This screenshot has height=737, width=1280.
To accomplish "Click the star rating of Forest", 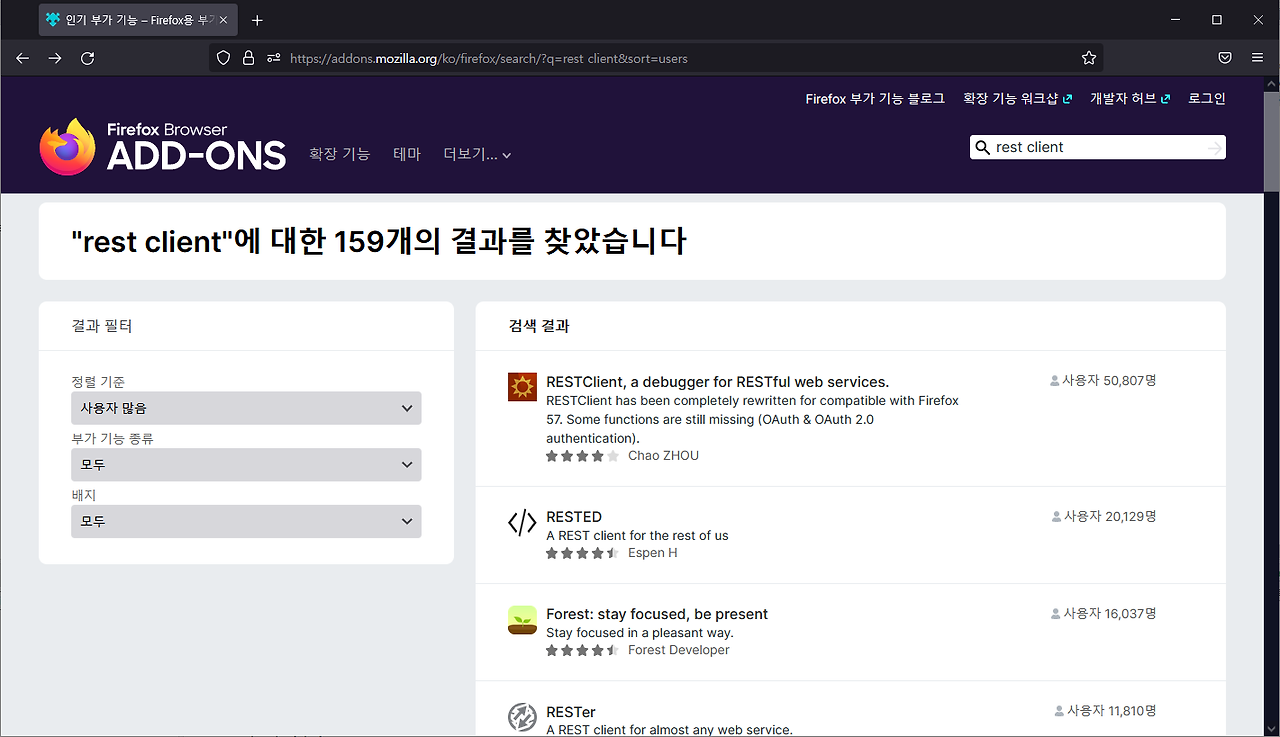I will click(582, 650).
